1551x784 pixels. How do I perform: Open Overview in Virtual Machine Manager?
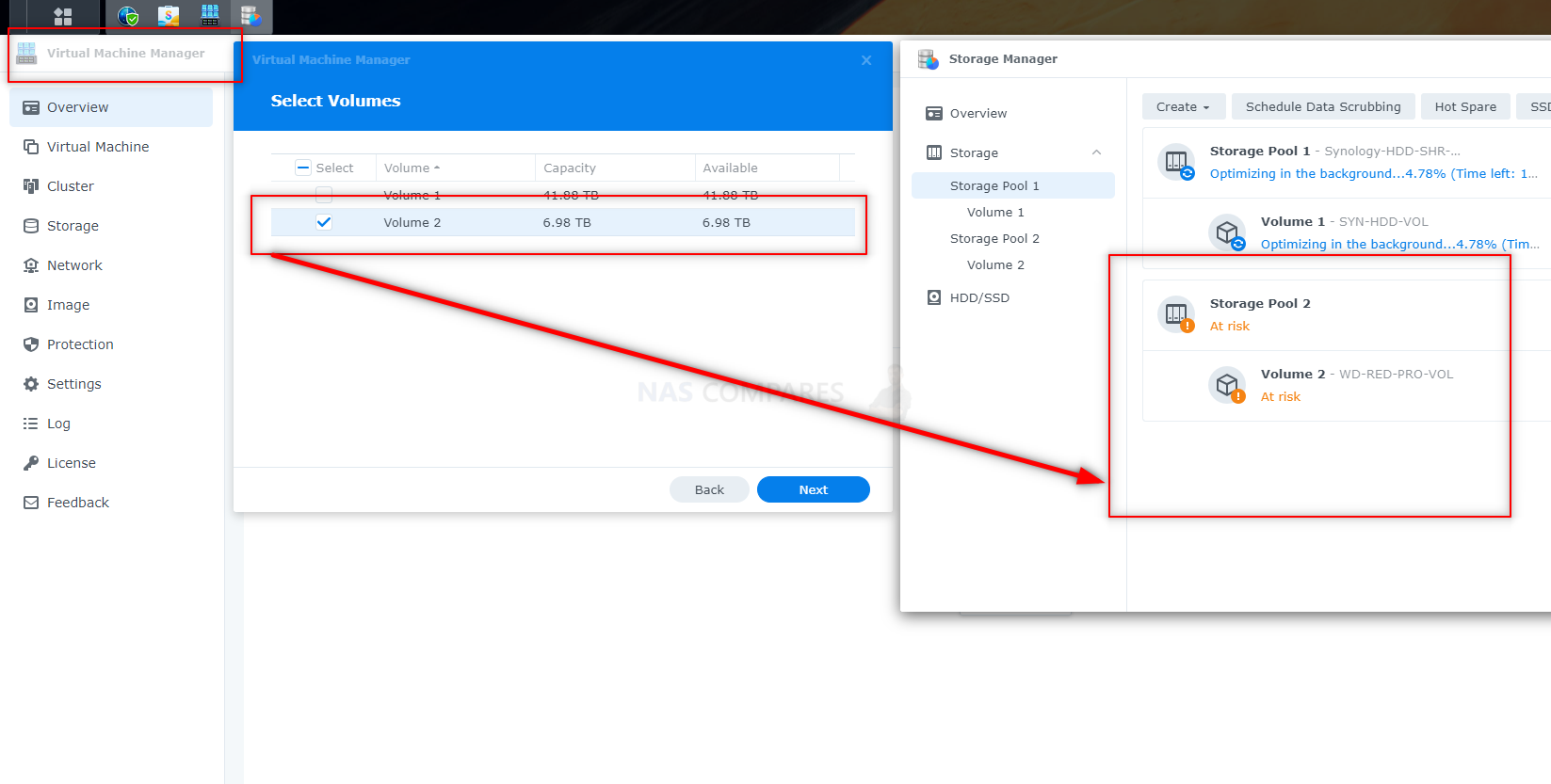coord(111,107)
